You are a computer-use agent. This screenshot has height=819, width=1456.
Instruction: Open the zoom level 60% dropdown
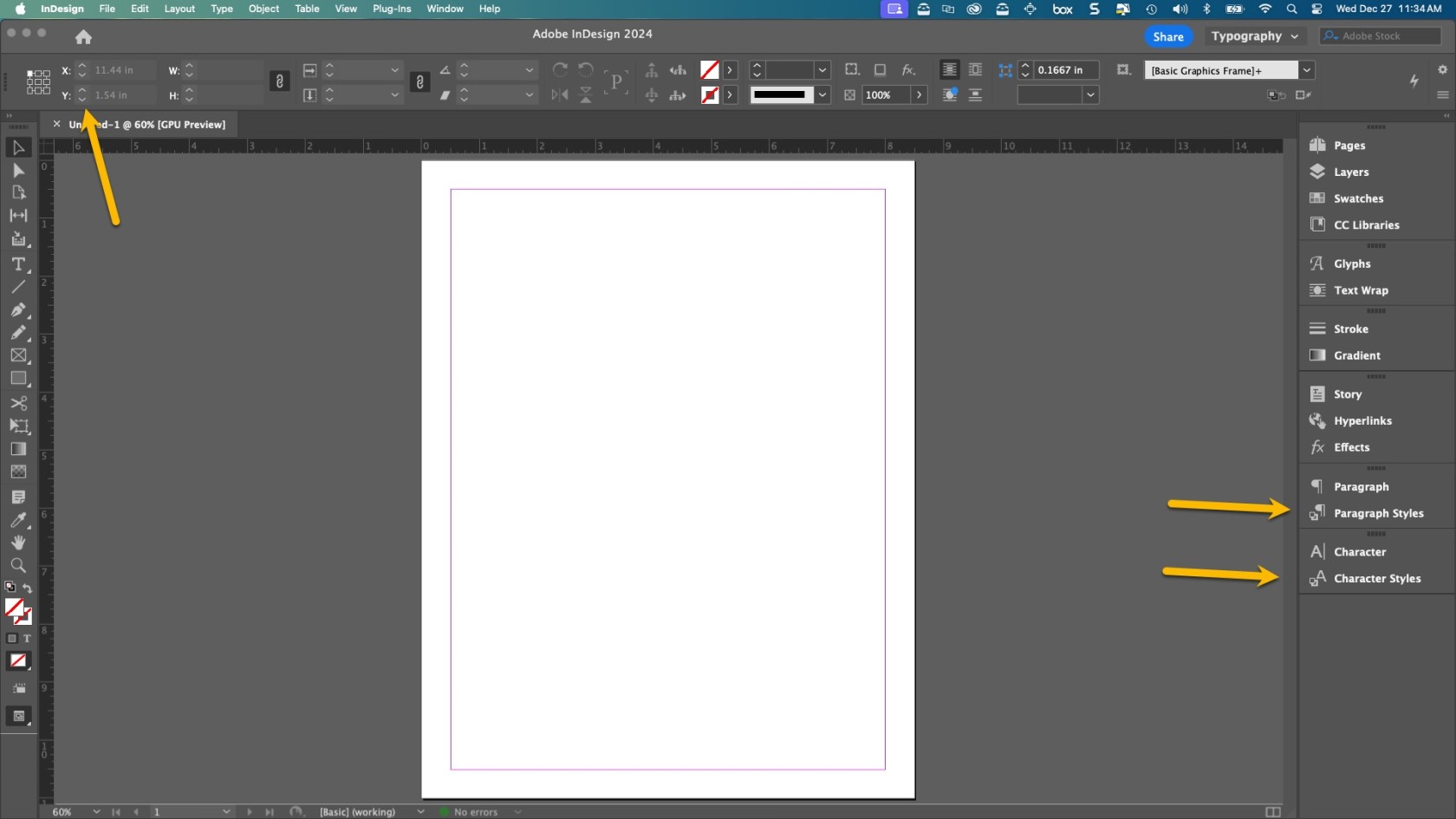click(96, 812)
